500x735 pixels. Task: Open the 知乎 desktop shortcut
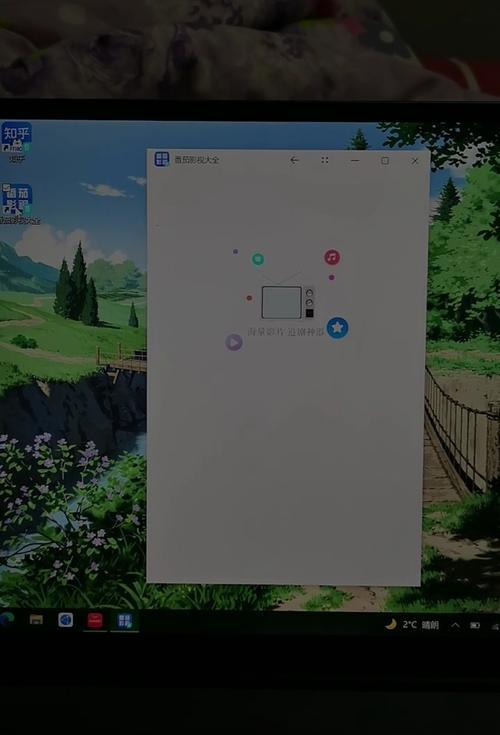(16, 142)
